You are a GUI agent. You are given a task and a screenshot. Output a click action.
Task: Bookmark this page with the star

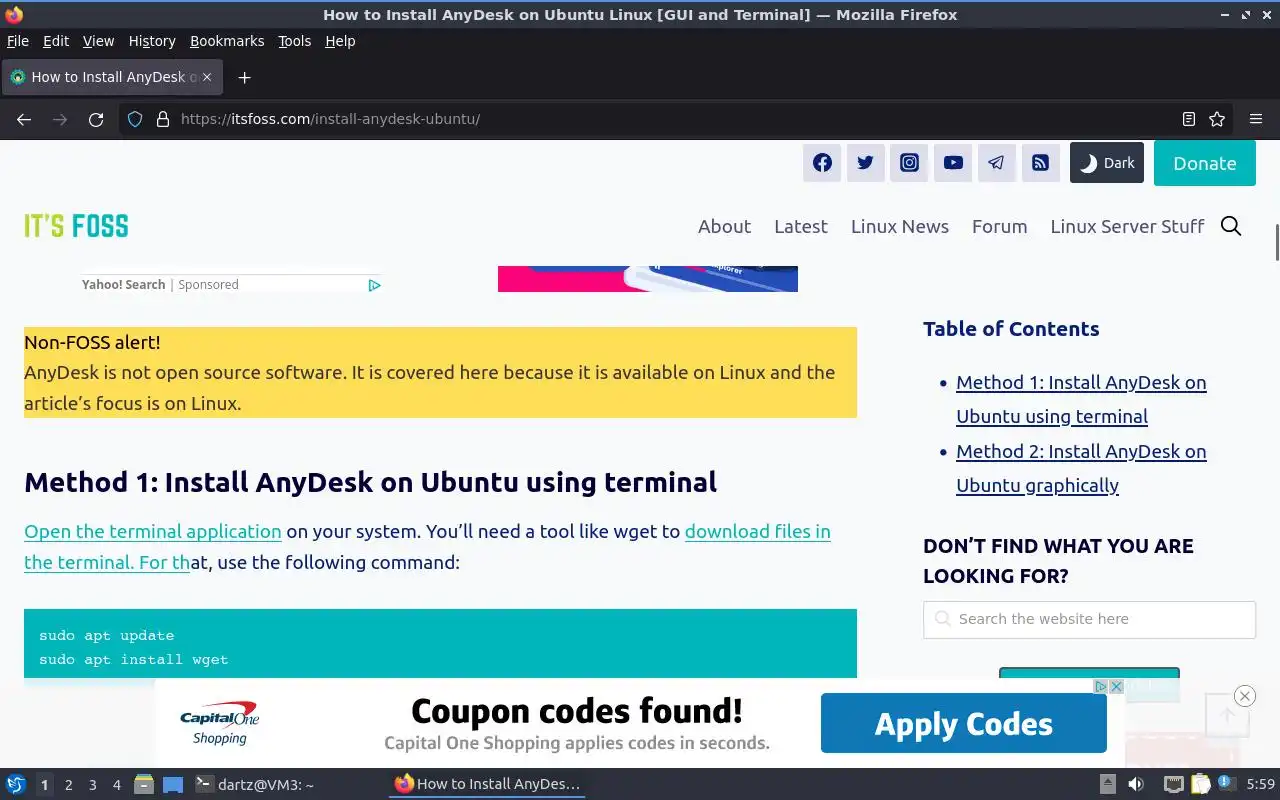pyautogui.click(x=1217, y=119)
